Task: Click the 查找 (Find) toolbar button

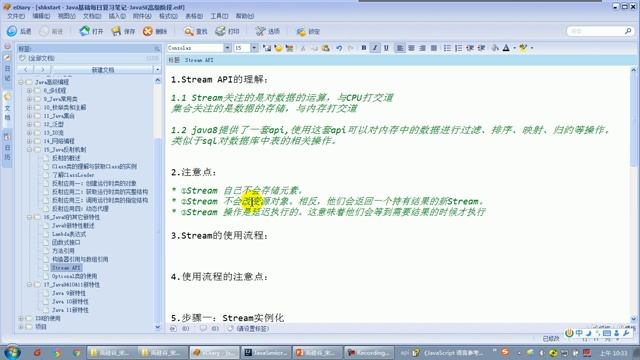Action: 196,31
